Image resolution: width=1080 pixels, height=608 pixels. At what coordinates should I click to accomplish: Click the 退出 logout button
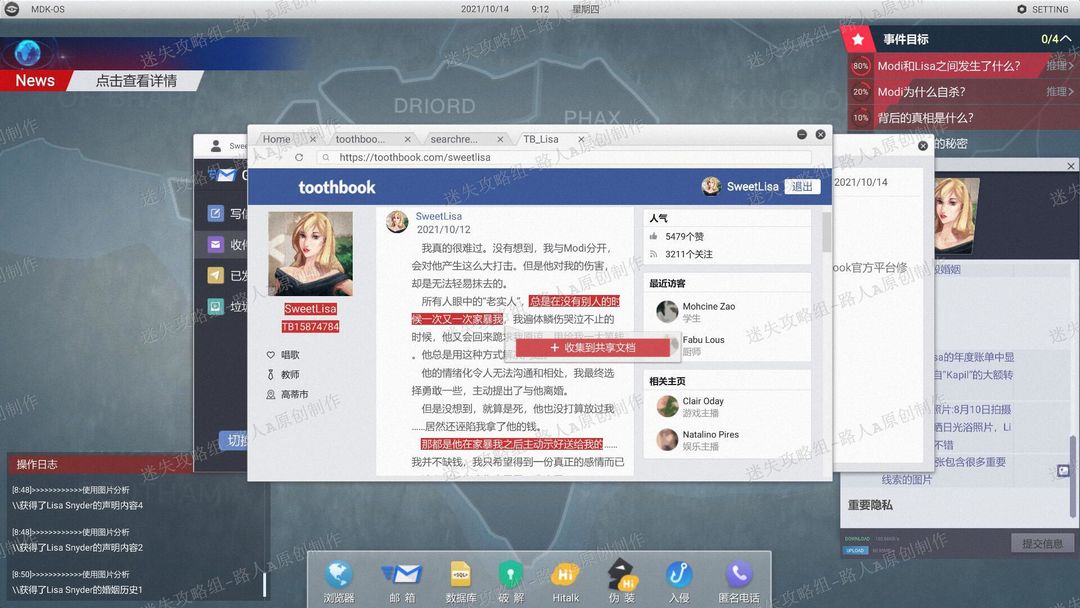802,187
